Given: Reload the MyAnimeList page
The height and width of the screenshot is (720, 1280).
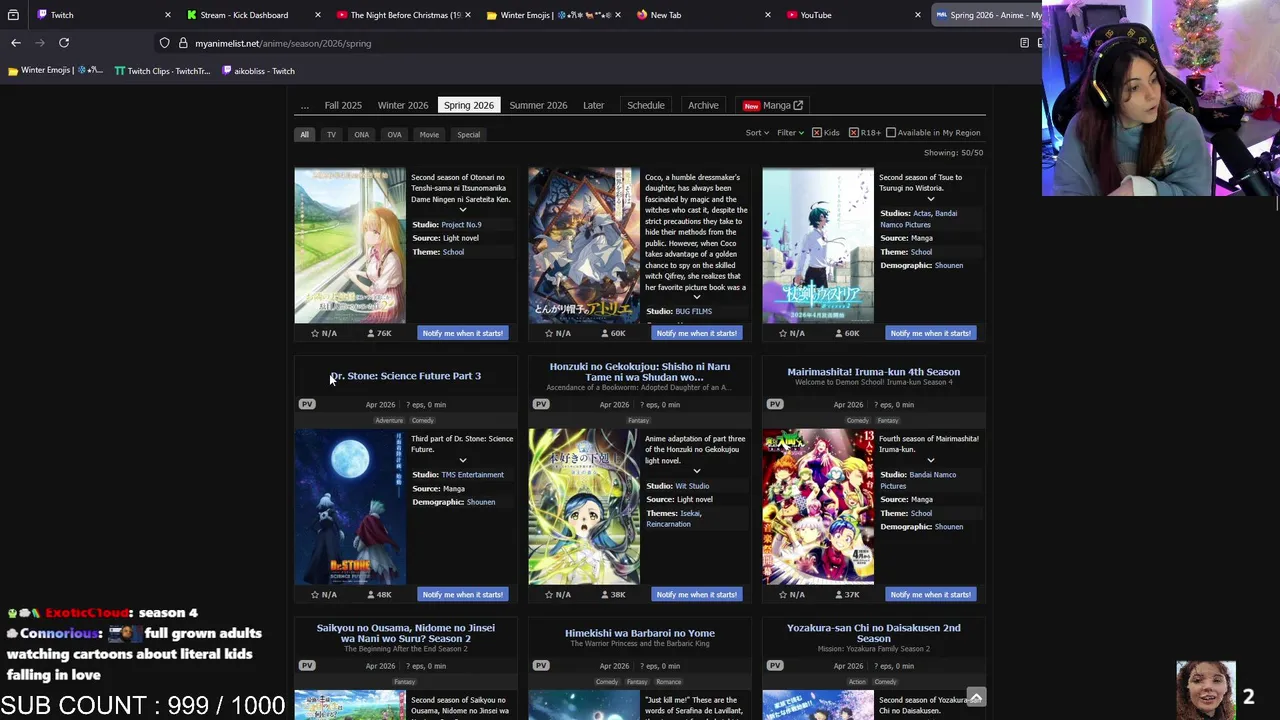Looking at the screenshot, I should (x=64, y=43).
